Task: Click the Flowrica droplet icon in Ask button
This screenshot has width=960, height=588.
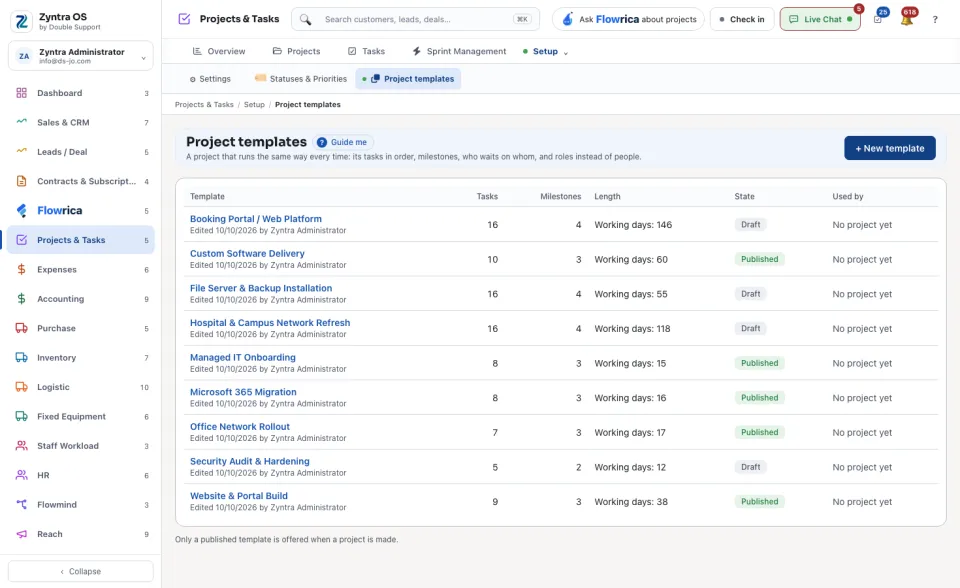Action: [x=568, y=19]
